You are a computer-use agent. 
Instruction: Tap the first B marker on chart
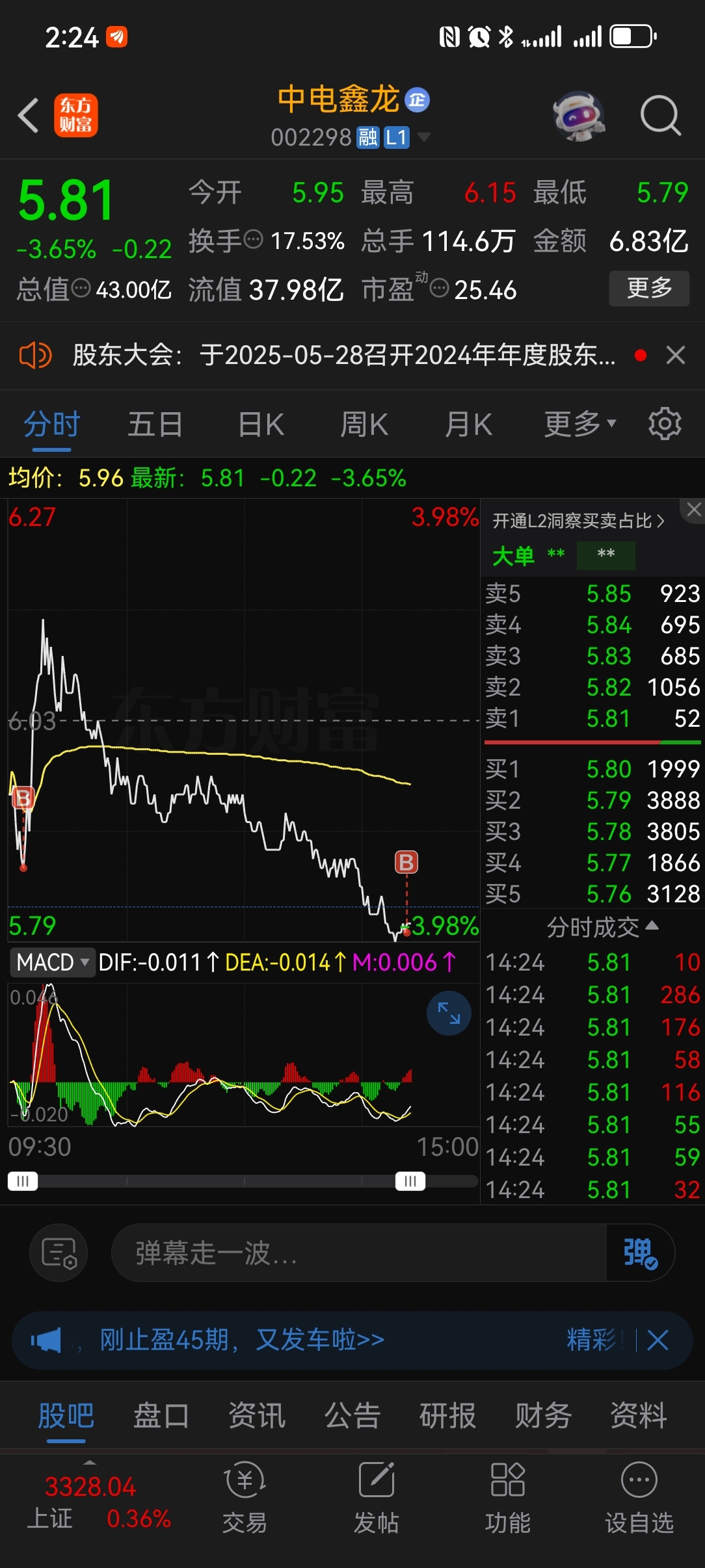pos(23,798)
